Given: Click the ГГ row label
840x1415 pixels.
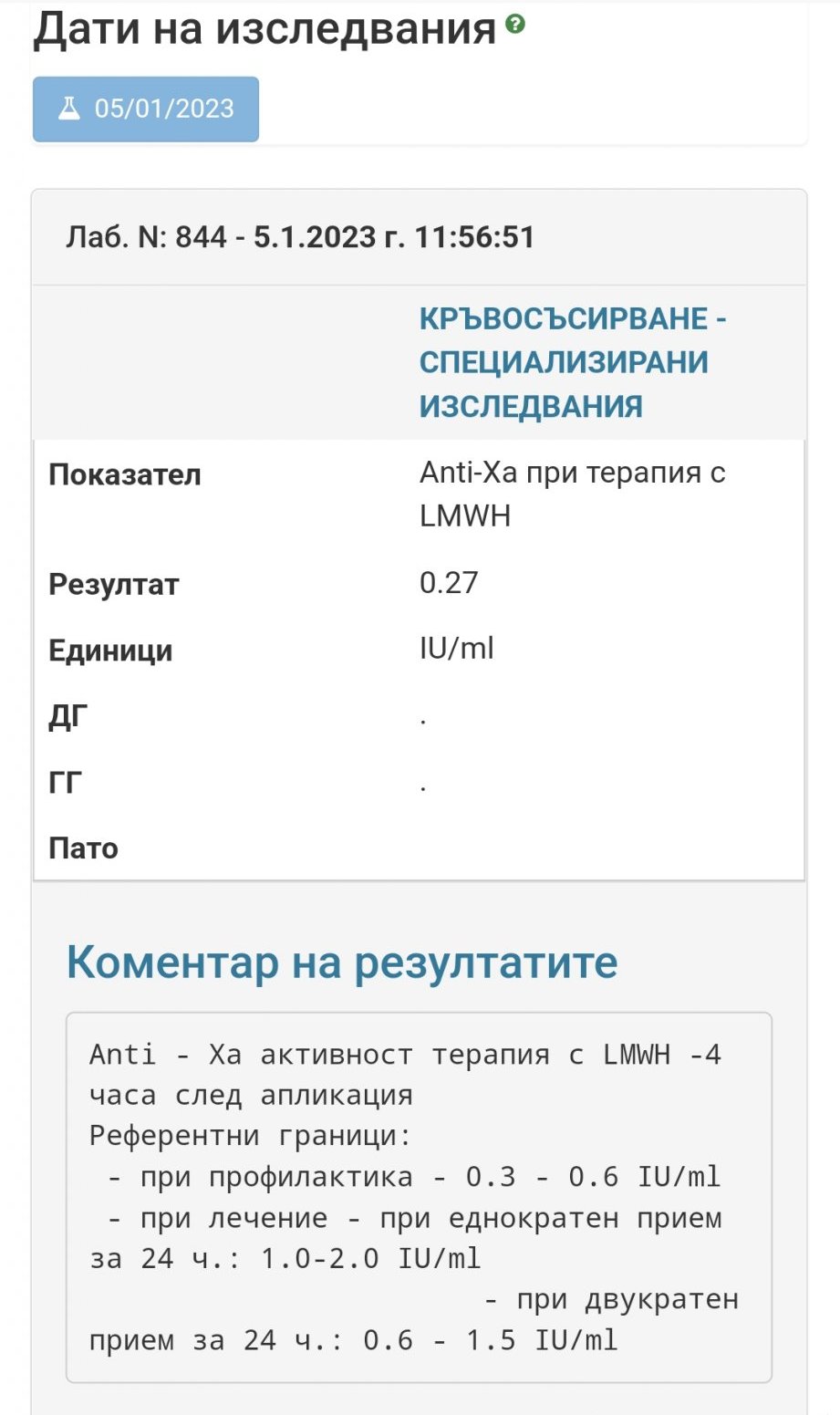Looking at the screenshot, I should 66,783.
